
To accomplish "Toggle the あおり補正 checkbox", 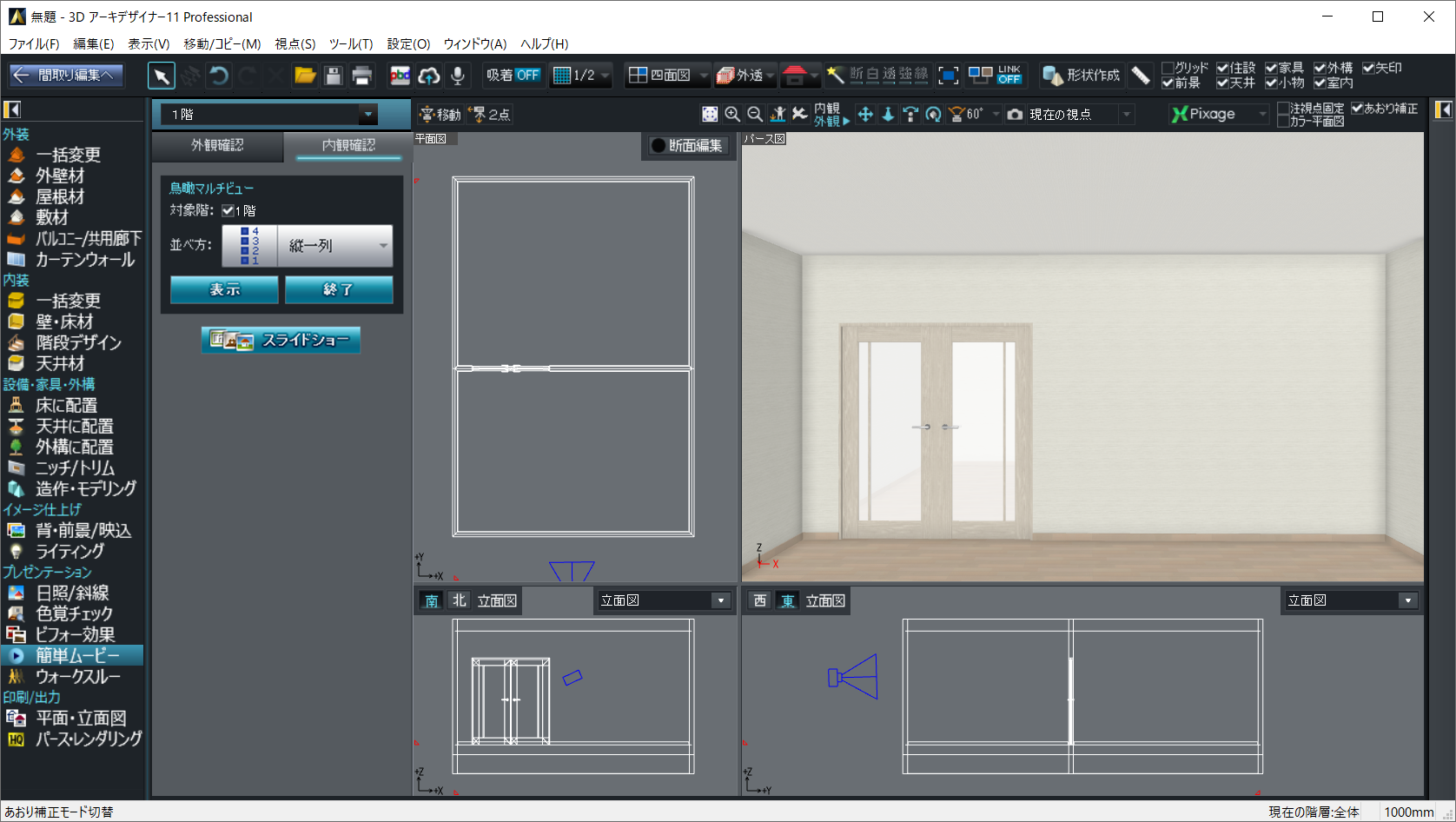I will tap(1358, 109).
